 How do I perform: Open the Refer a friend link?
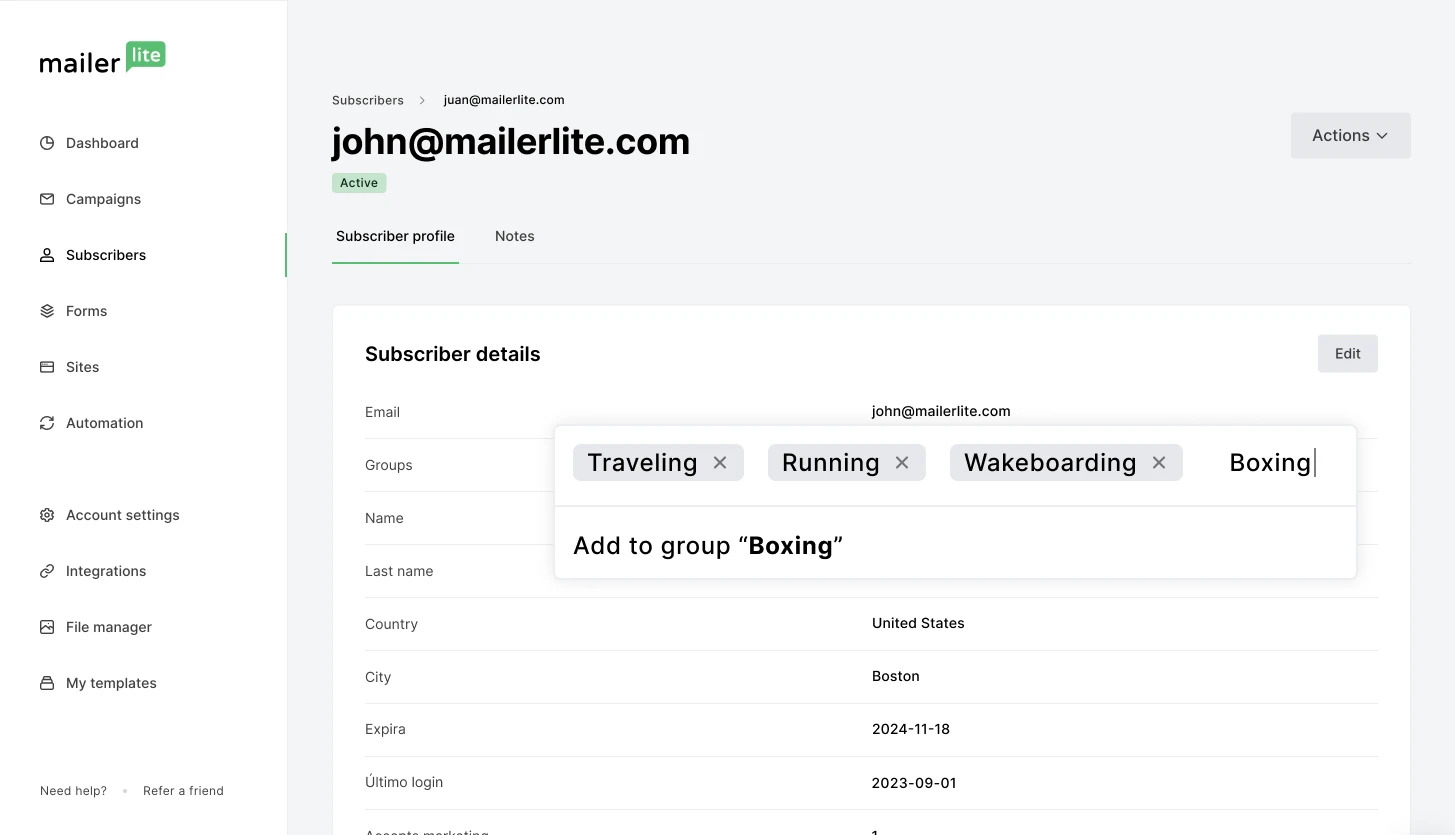click(183, 791)
